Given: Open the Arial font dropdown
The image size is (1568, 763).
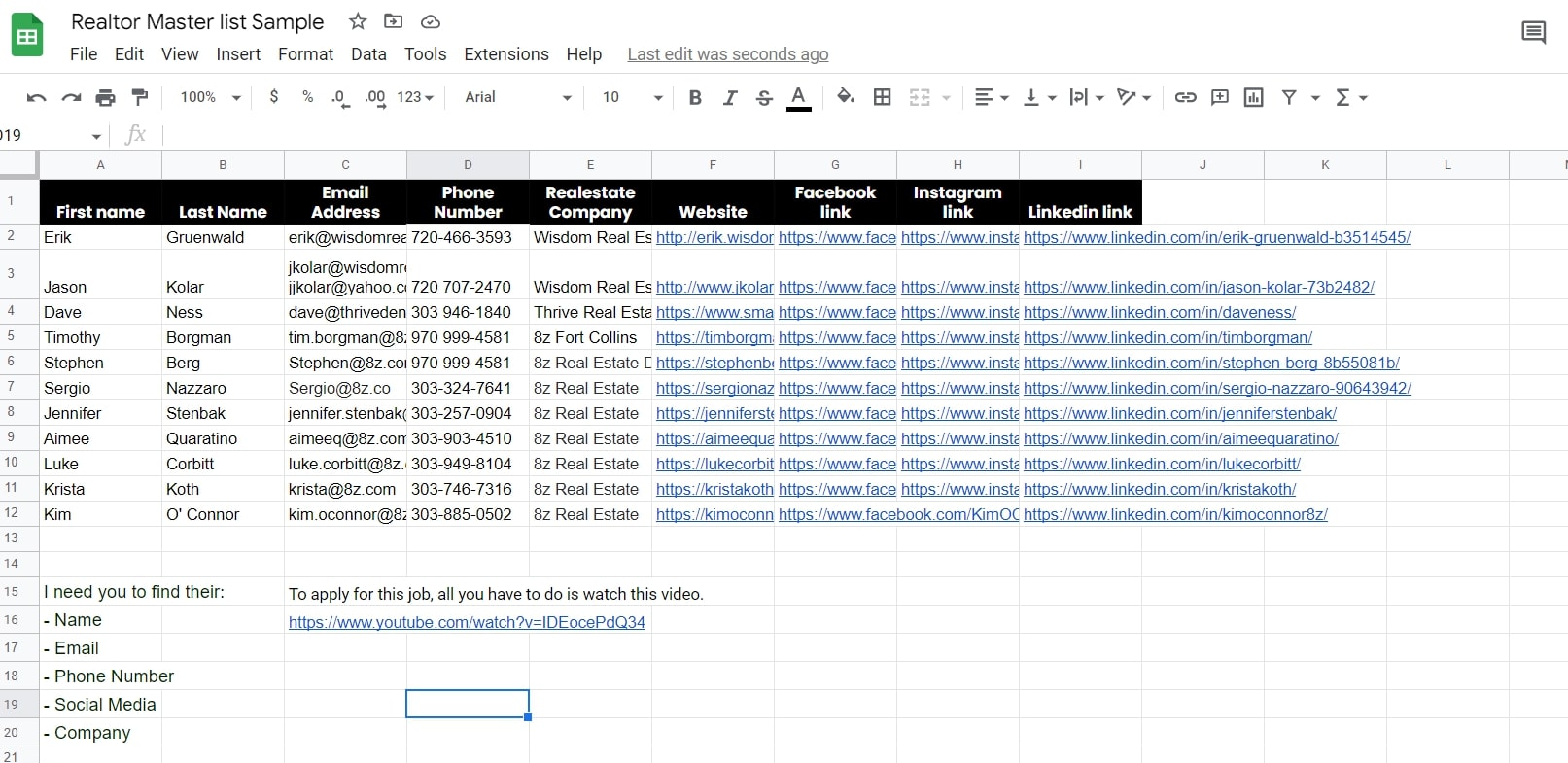Looking at the screenshot, I should point(518,97).
